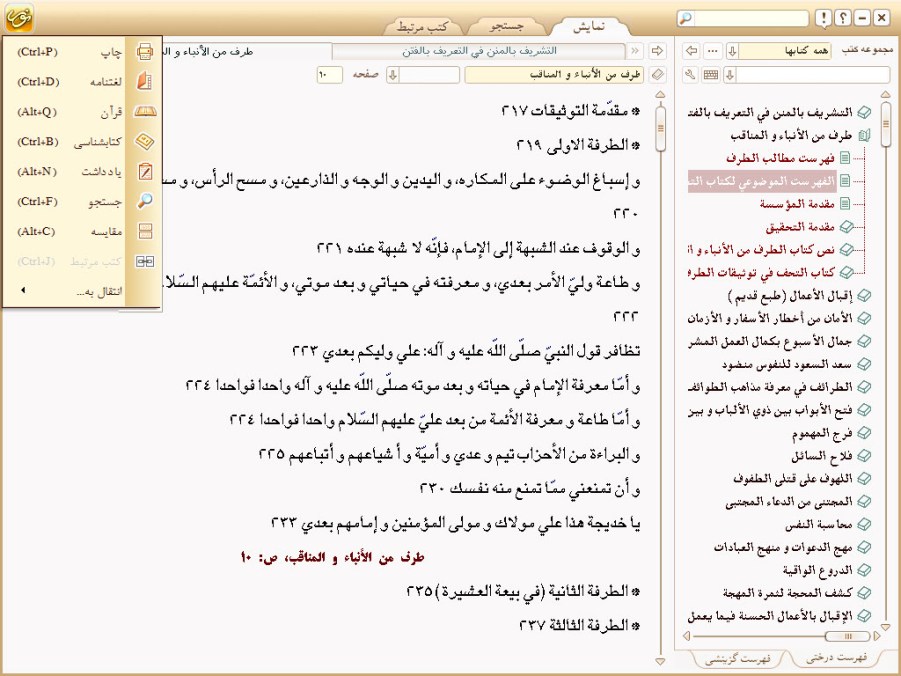
Task: Expand the انتقال به submenu arrow
Action: [x=23, y=290]
